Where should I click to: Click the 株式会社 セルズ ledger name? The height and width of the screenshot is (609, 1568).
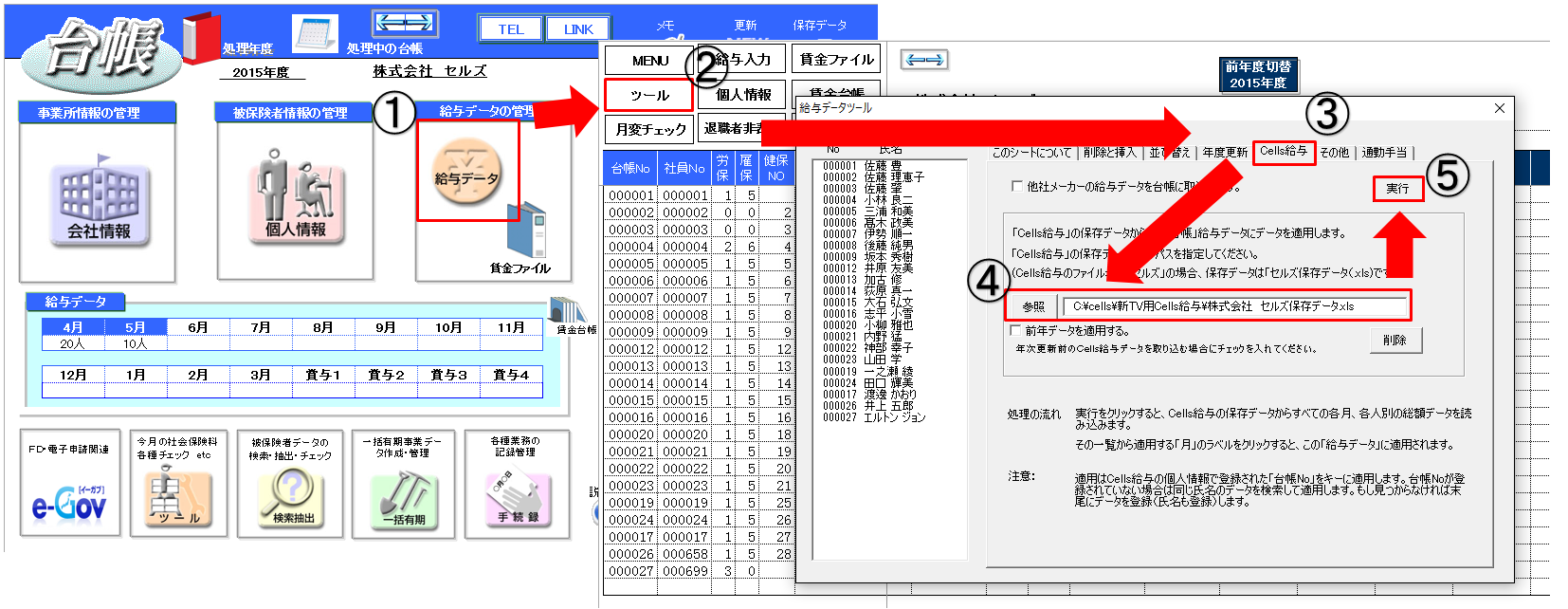429,71
